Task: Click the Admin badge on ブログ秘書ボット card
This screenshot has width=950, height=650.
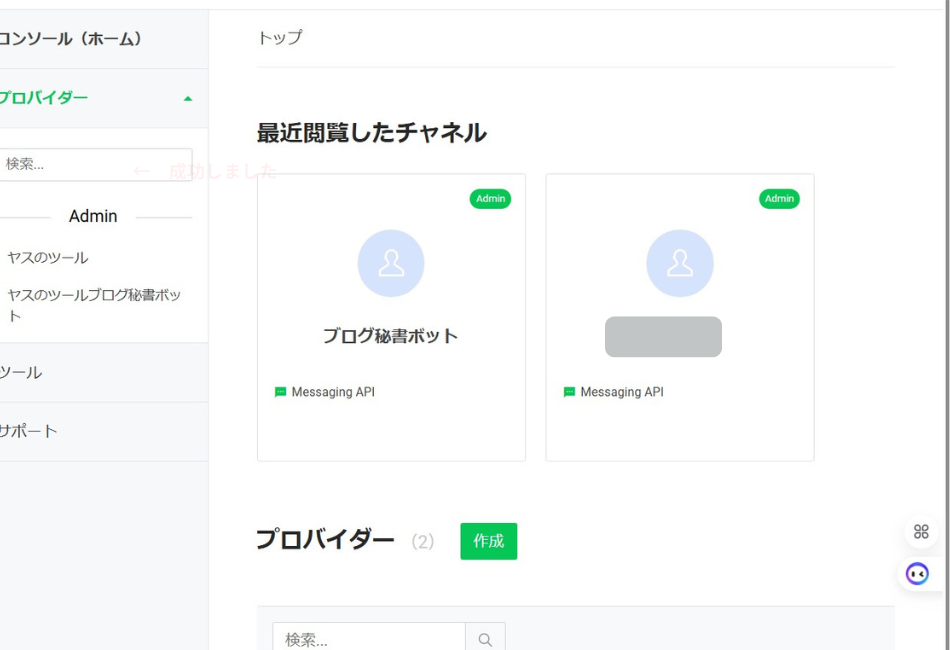Action: tap(490, 199)
